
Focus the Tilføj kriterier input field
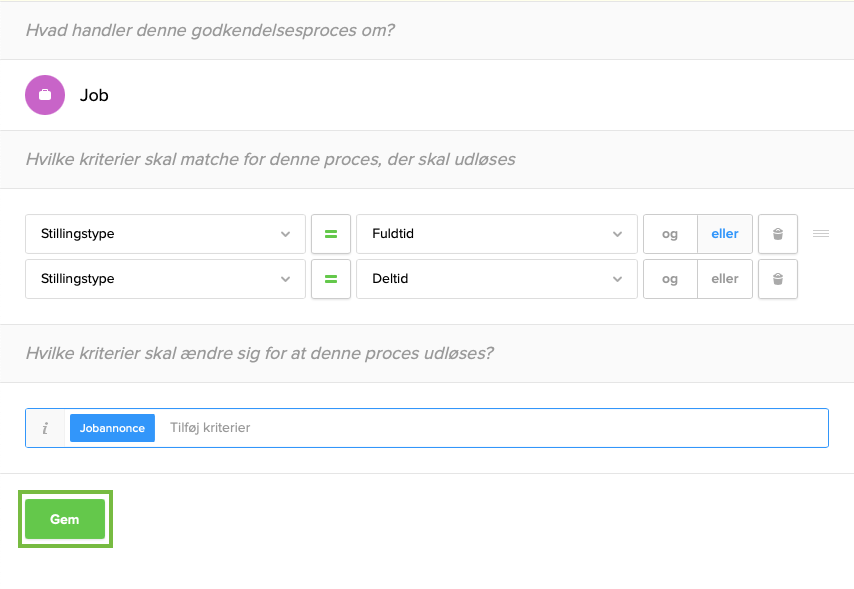(490, 428)
